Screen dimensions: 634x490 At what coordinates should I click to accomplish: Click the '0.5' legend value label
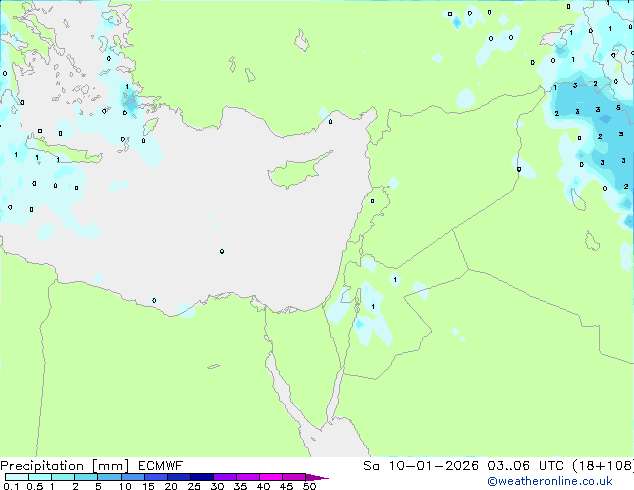35,486
